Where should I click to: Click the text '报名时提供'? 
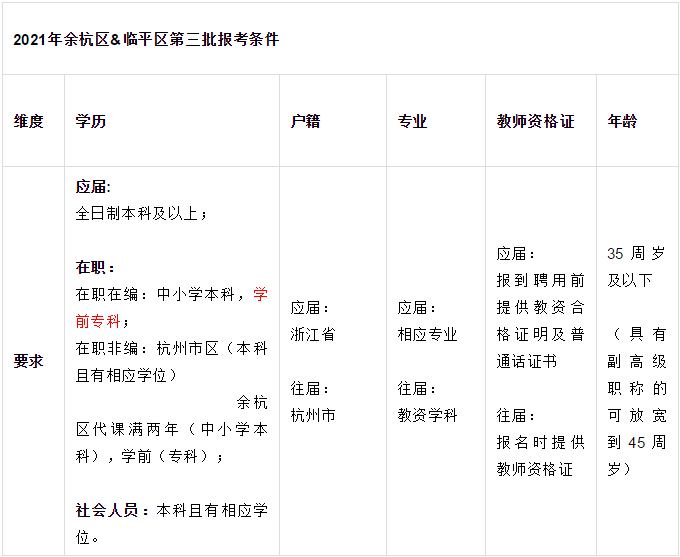click(541, 442)
